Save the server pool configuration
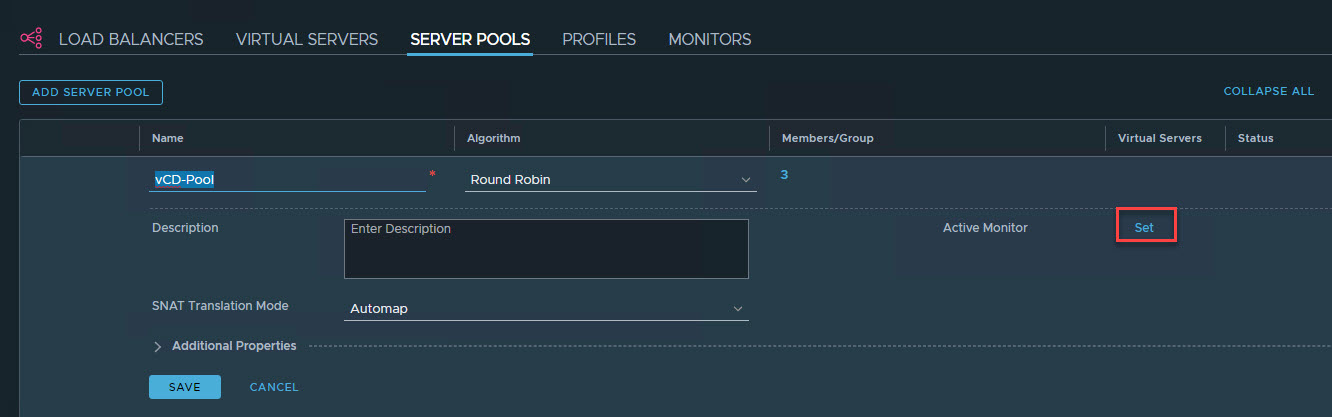Image resolution: width=1332 pixels, height=417 pixels. point(184,387)
